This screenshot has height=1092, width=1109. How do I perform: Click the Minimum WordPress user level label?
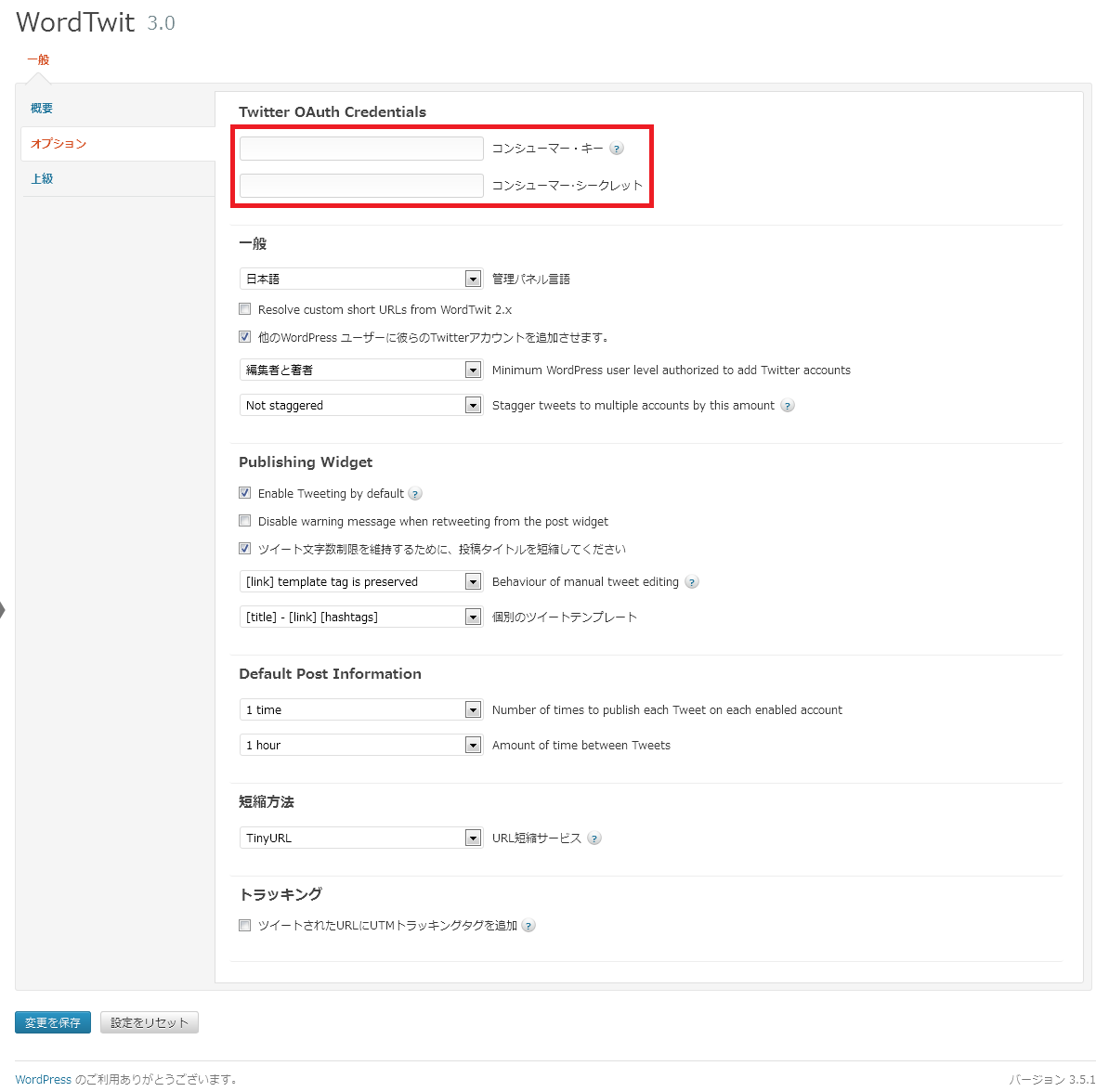[672, 370]
